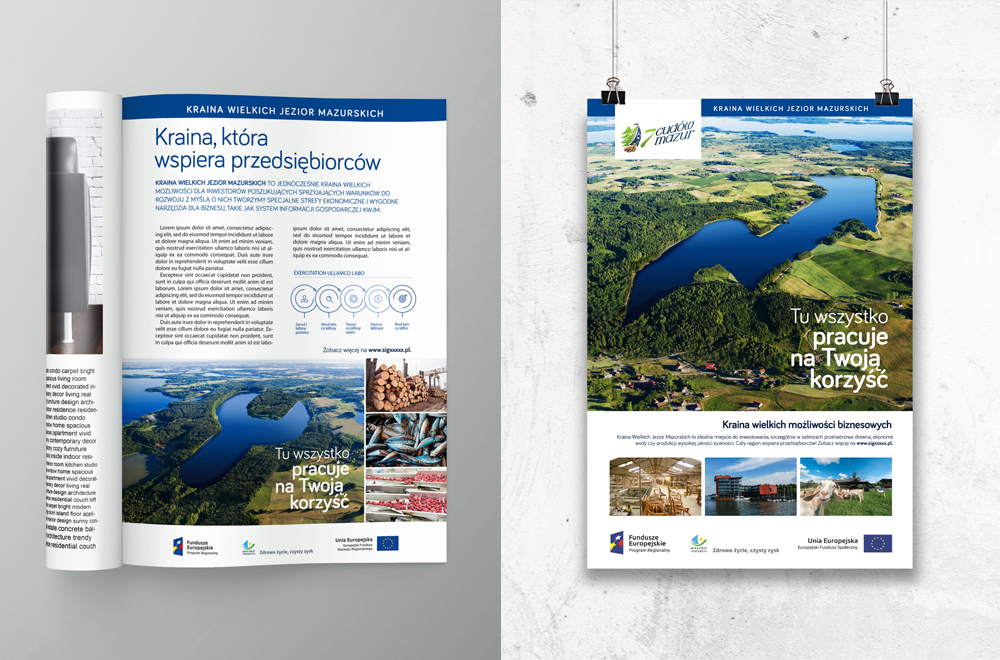Select the large aerial lake photo on poster
This screenshot has width=1000, height=660.
750,263
